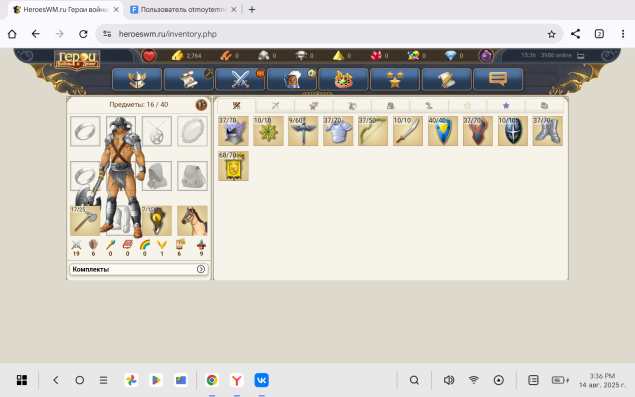Viewport: 635px width, 397px height.
Task: Select the purple star inventory tab
Action: tap(506, 106)
